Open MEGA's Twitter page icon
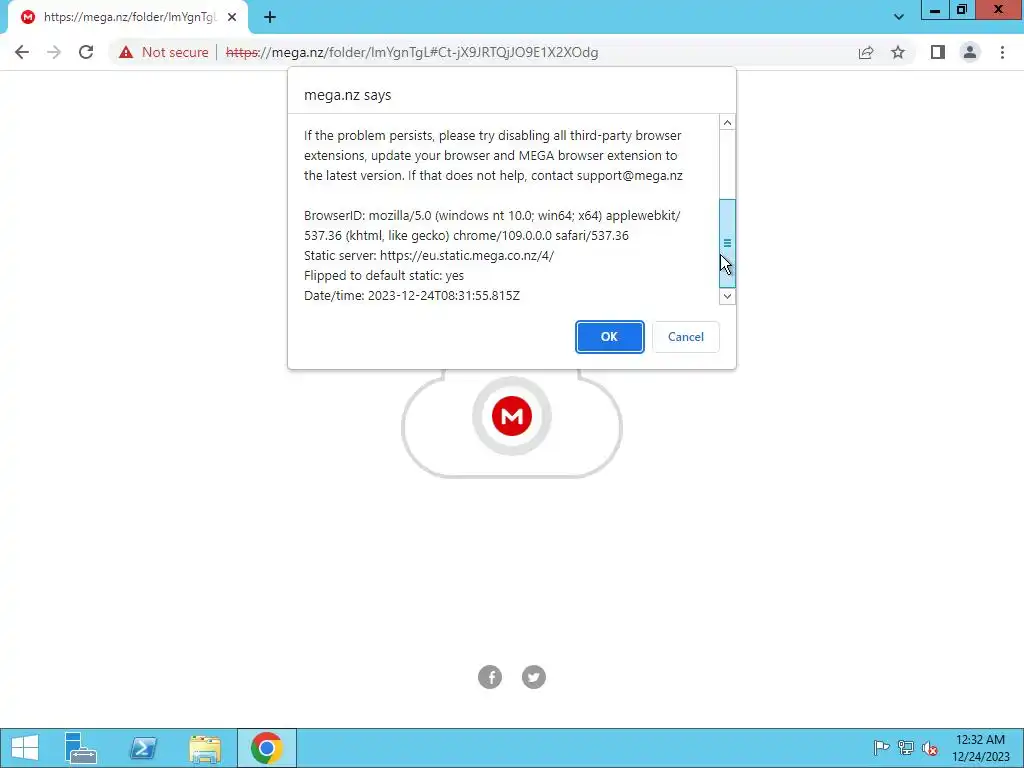The height and width of the screenshot is (768, 1024). [x=534, y=677]
